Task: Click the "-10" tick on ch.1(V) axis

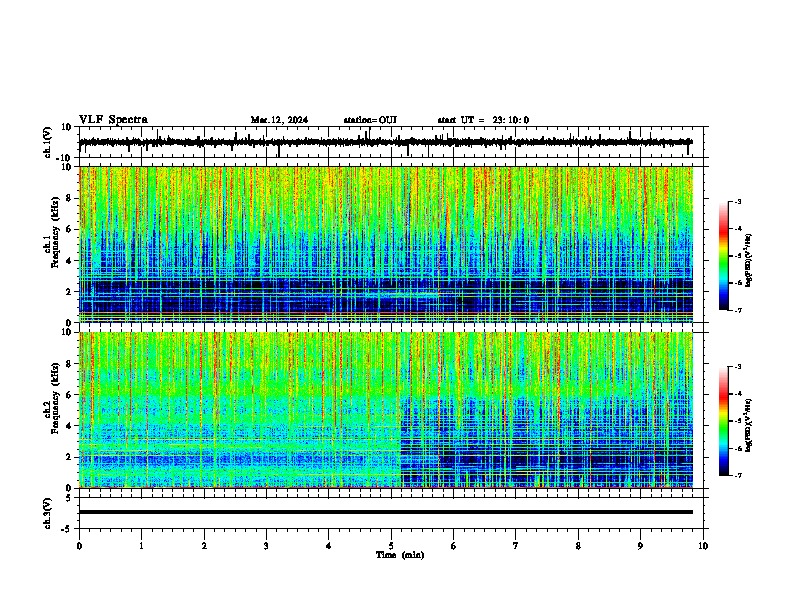Action: (64, 158)
